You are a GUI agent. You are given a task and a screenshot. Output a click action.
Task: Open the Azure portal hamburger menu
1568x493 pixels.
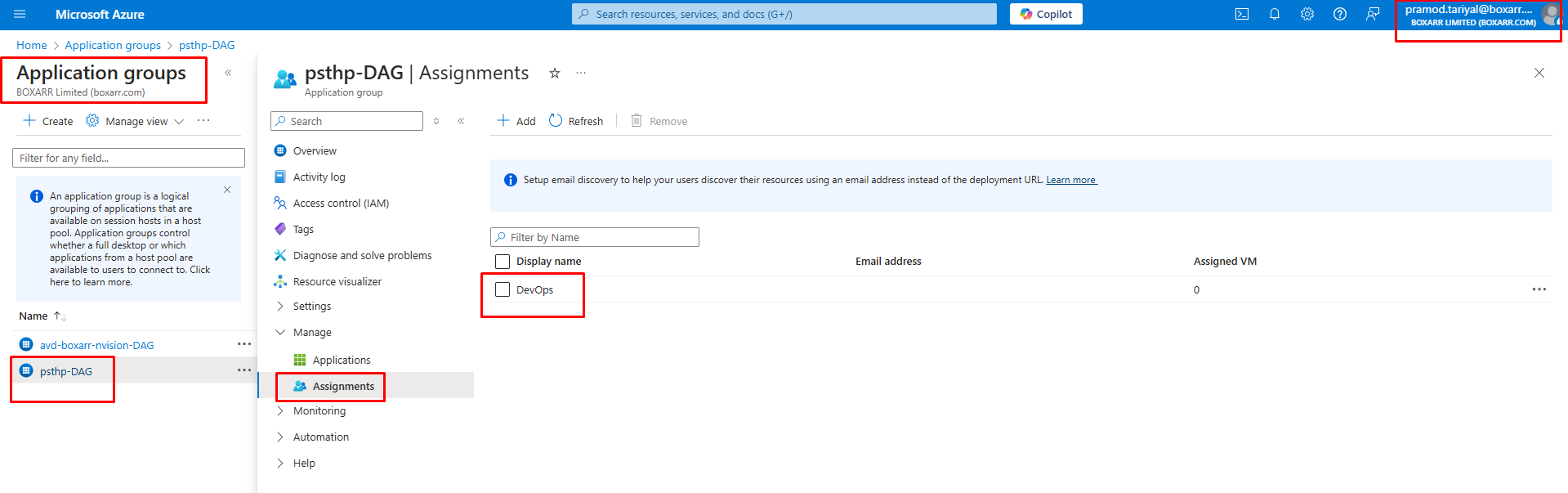point(20,14)
